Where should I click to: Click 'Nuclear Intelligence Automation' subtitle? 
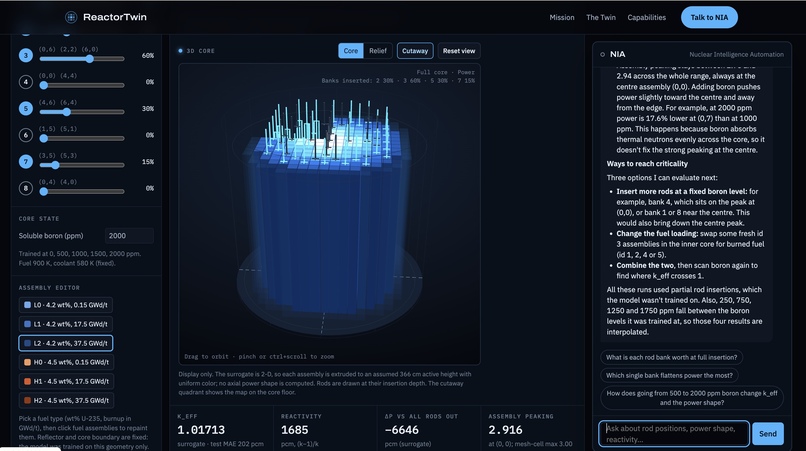coord(737,55)
